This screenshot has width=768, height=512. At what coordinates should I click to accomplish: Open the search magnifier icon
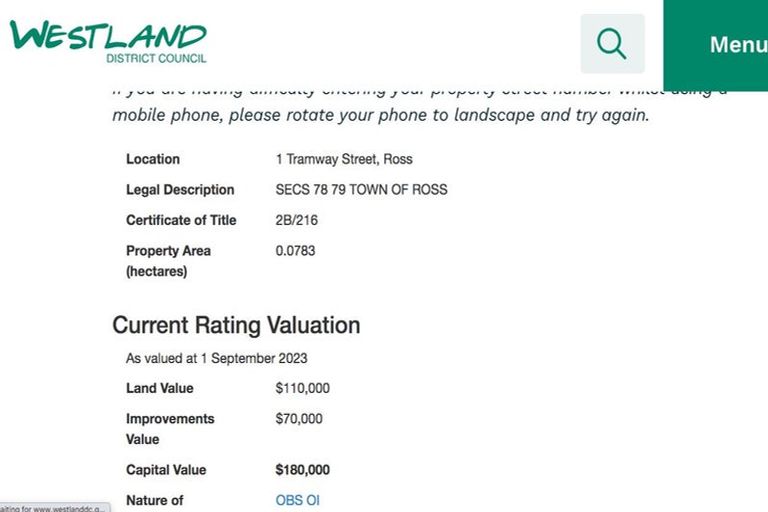click(612, 44)
